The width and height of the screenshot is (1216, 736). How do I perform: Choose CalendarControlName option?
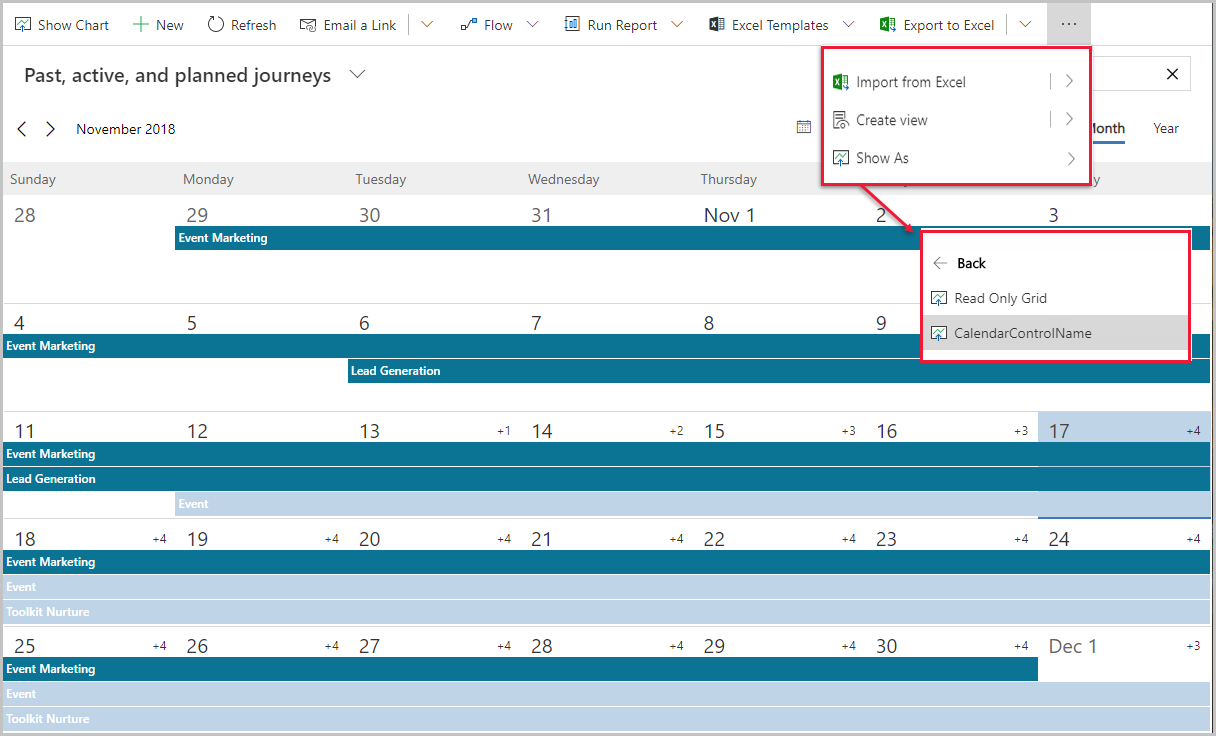click(1055, 333)
